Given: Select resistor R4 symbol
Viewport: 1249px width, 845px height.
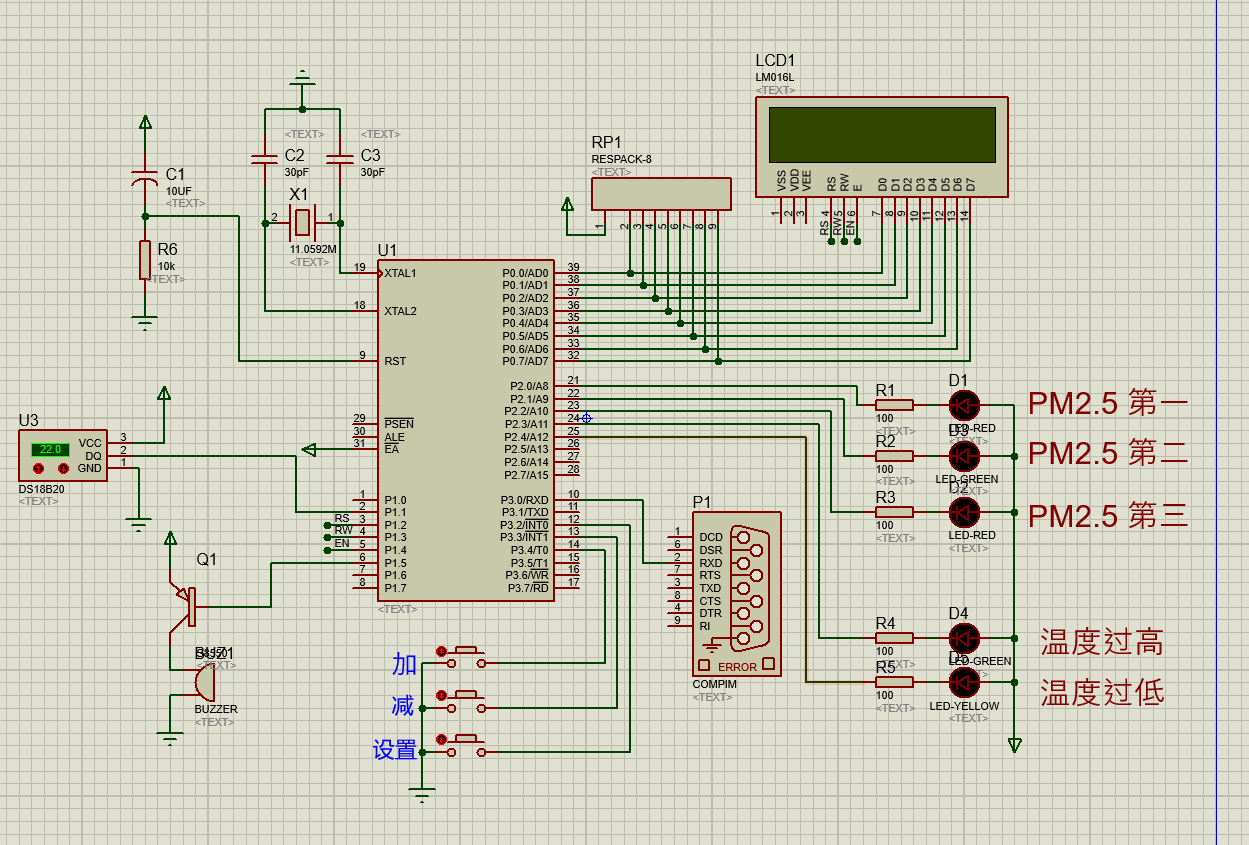Looking at the screenshot, I should [x=894, y=637].
